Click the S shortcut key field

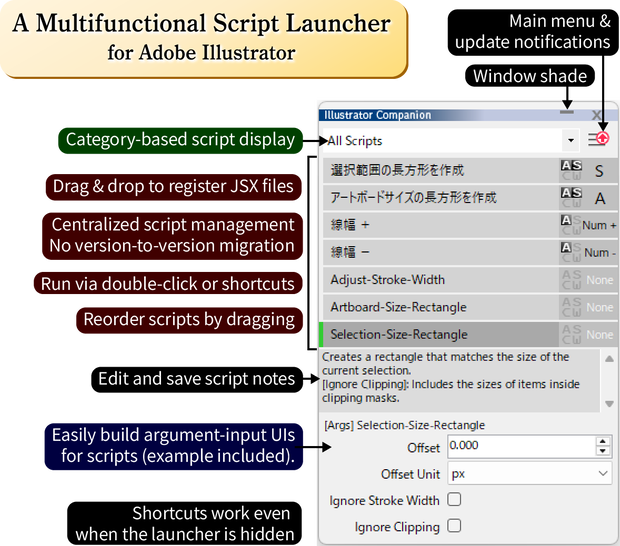click(x=599, y=171)
